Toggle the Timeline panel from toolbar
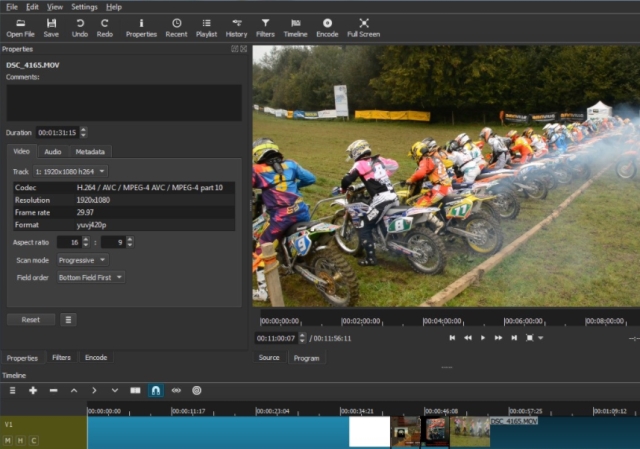Screen dimensions: 640x449 tap(296, 28)
